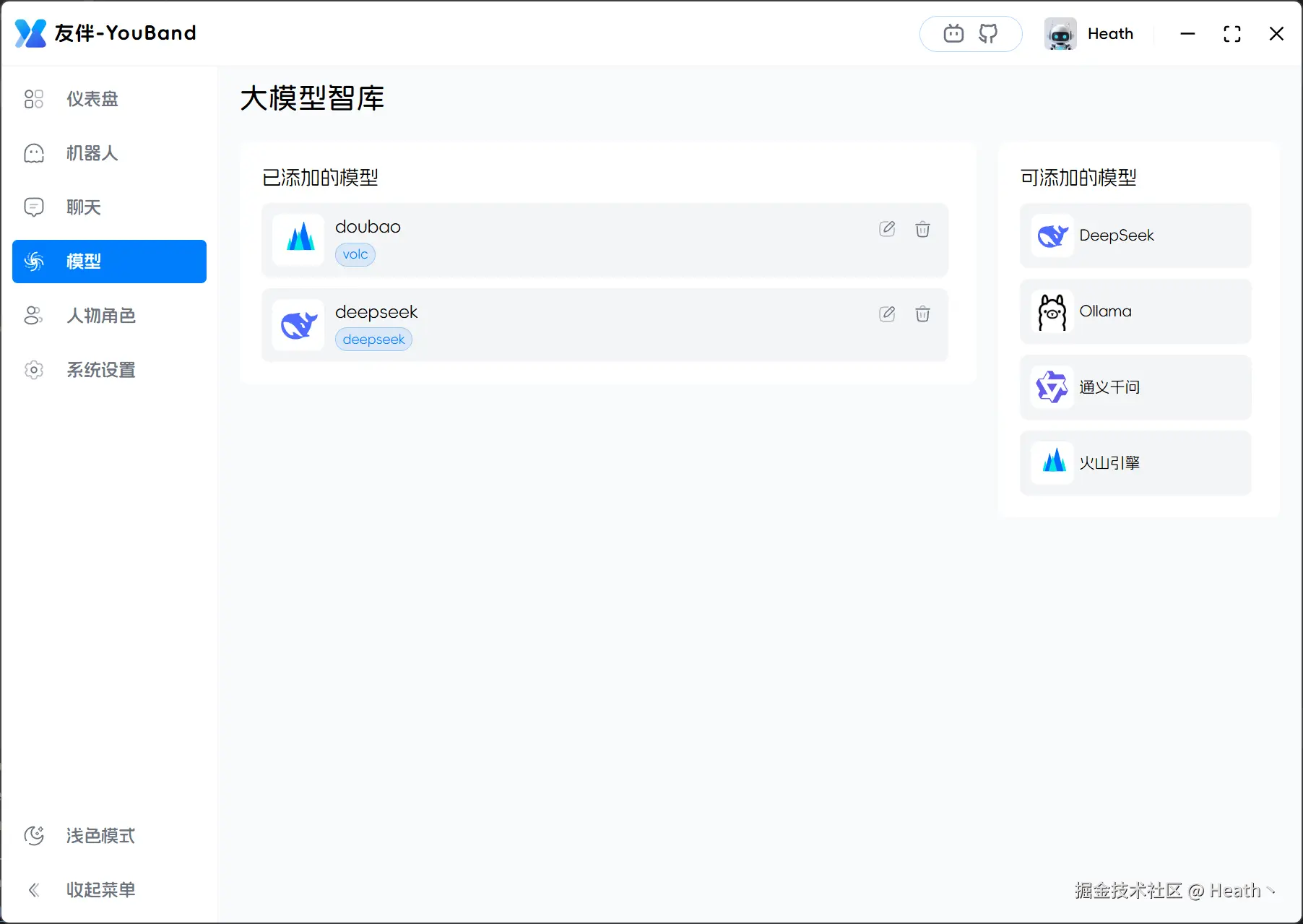Click the settings gear icon in sidebar

(x=34, y=370)
